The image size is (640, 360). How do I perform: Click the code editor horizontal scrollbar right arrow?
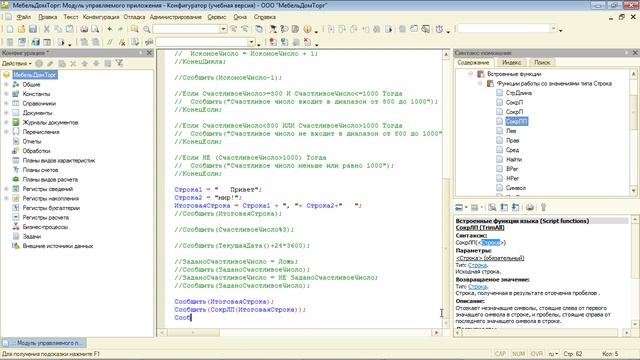(x=437, y=333)
